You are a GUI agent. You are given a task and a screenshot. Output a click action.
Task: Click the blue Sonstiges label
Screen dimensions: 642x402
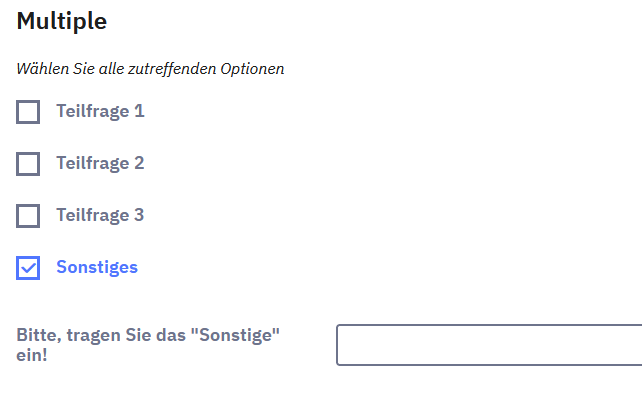coord(97,267)
